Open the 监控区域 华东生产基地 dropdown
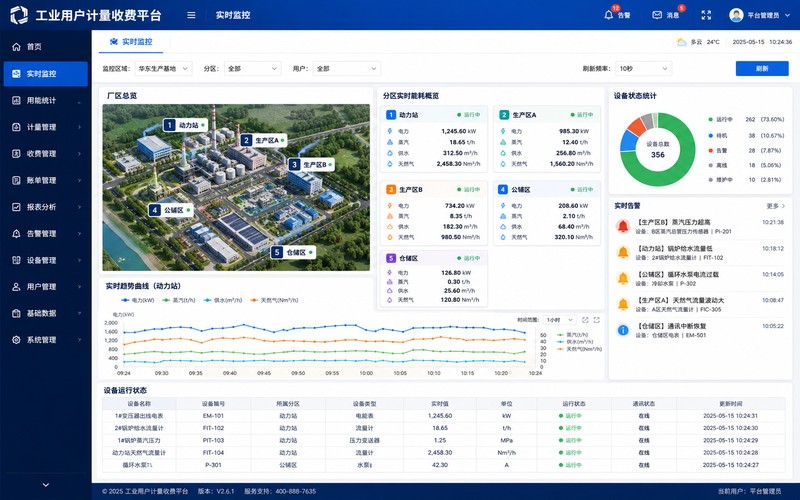 point(163,68)
